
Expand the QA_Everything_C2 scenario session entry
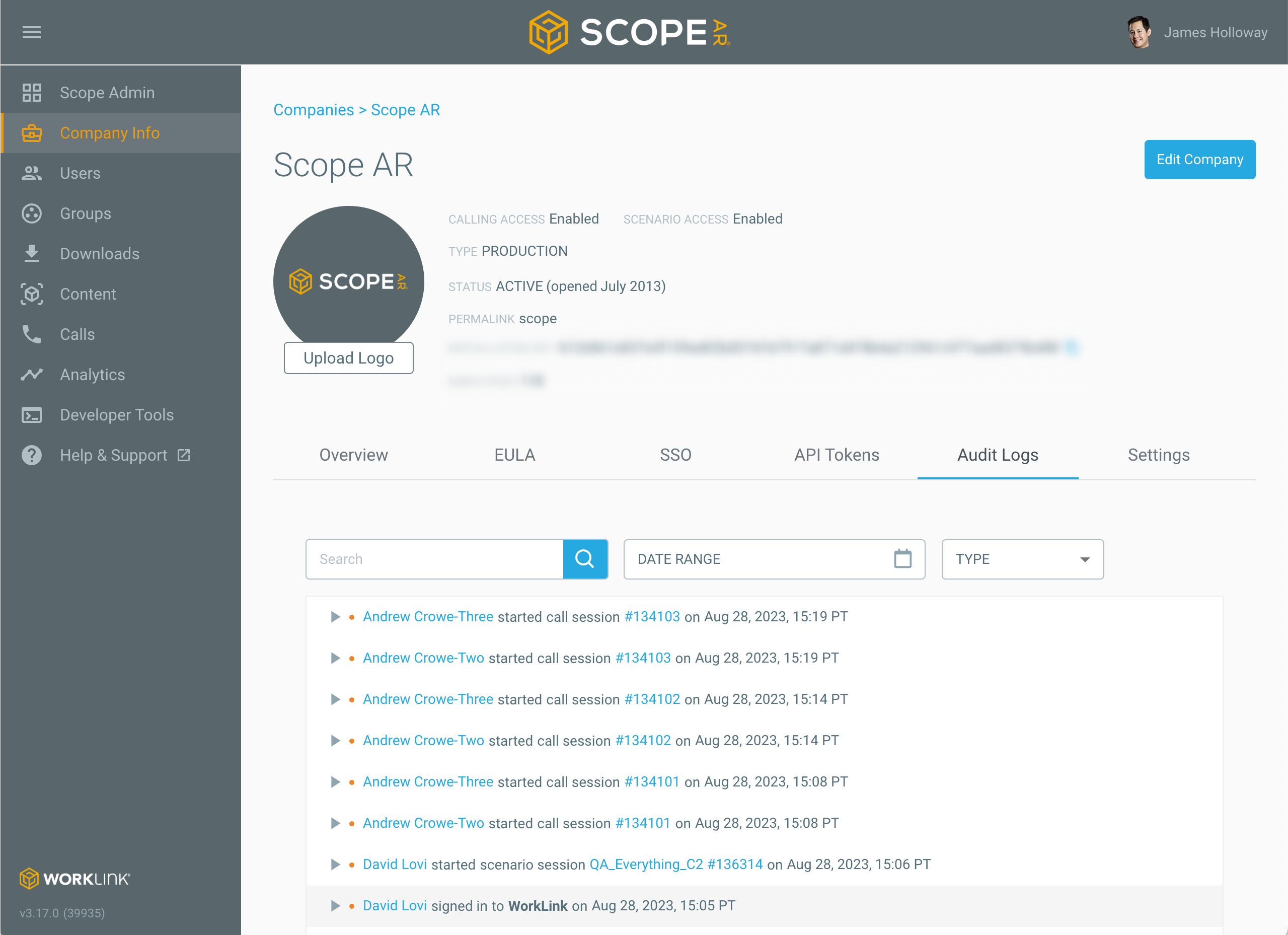(335, 865)
